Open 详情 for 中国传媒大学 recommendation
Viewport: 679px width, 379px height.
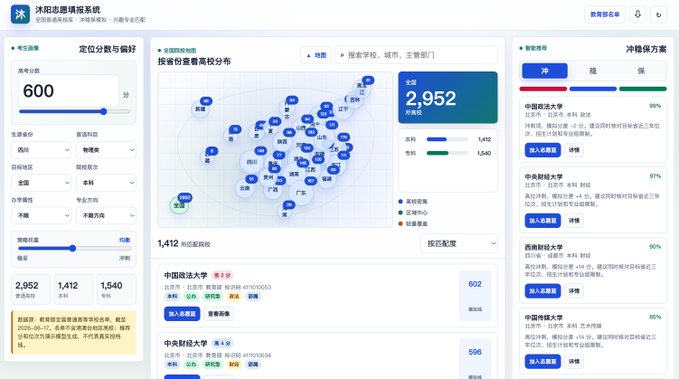pyautogui.click(x=574, y=361)
